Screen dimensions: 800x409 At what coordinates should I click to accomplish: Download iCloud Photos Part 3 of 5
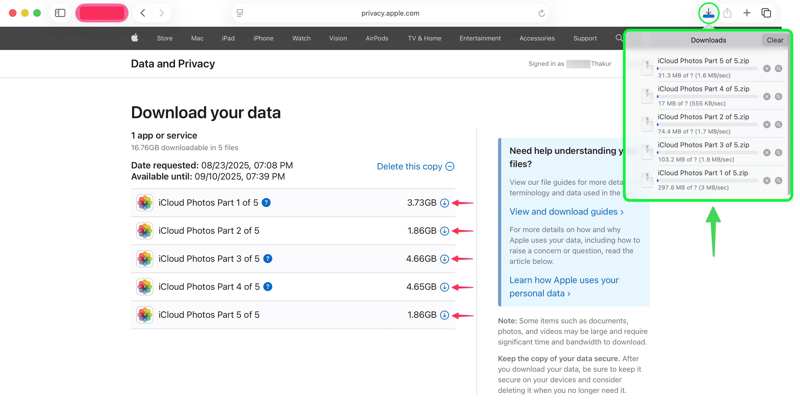coord(444,259)
